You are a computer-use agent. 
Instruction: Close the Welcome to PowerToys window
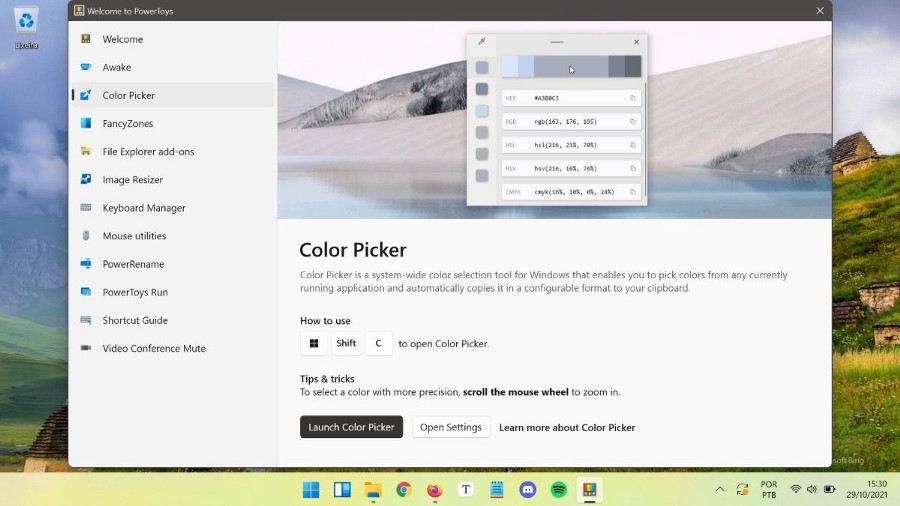(x=820, y=10)
